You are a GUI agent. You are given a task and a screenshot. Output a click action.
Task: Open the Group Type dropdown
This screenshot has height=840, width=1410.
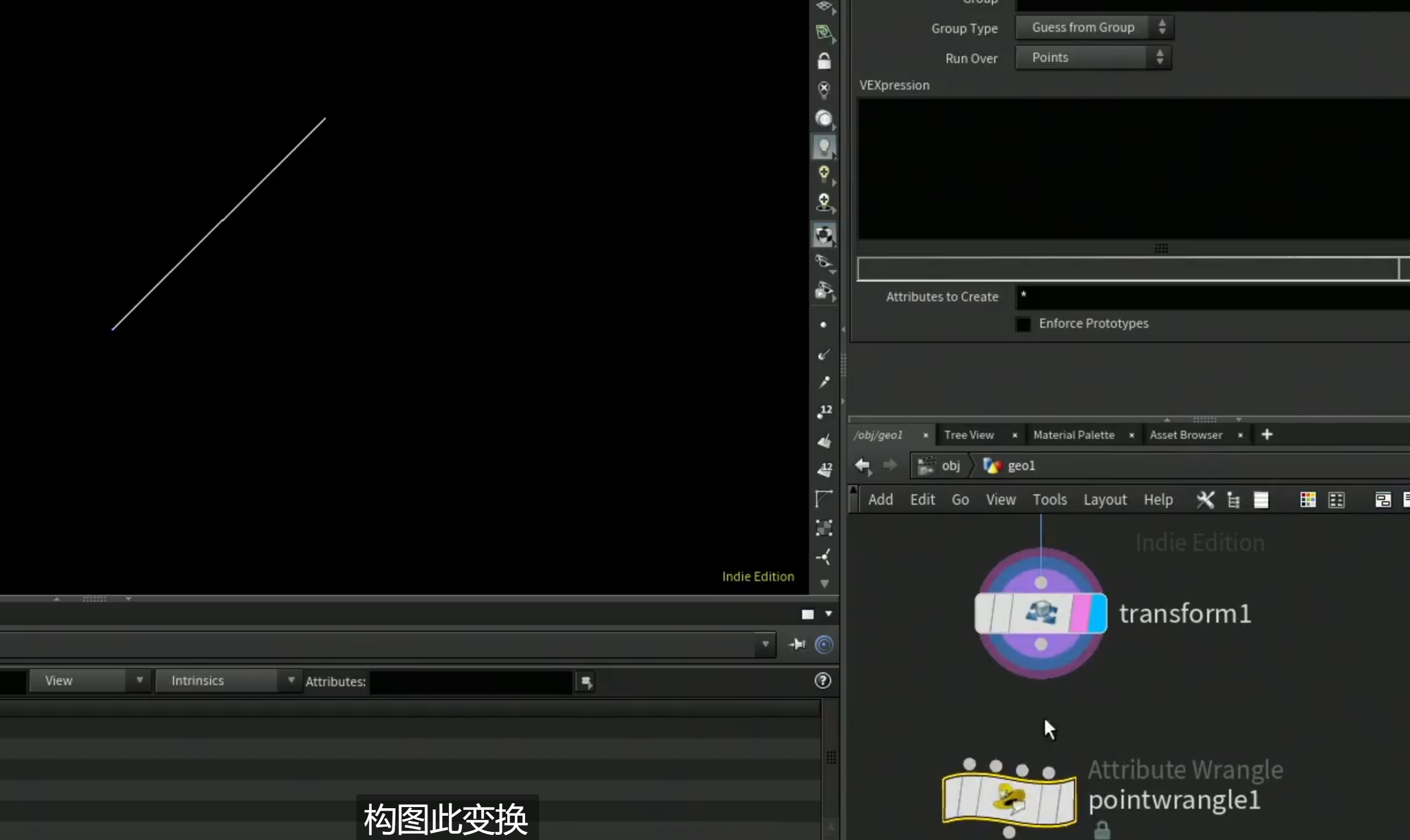click(x=1094, y=27)
